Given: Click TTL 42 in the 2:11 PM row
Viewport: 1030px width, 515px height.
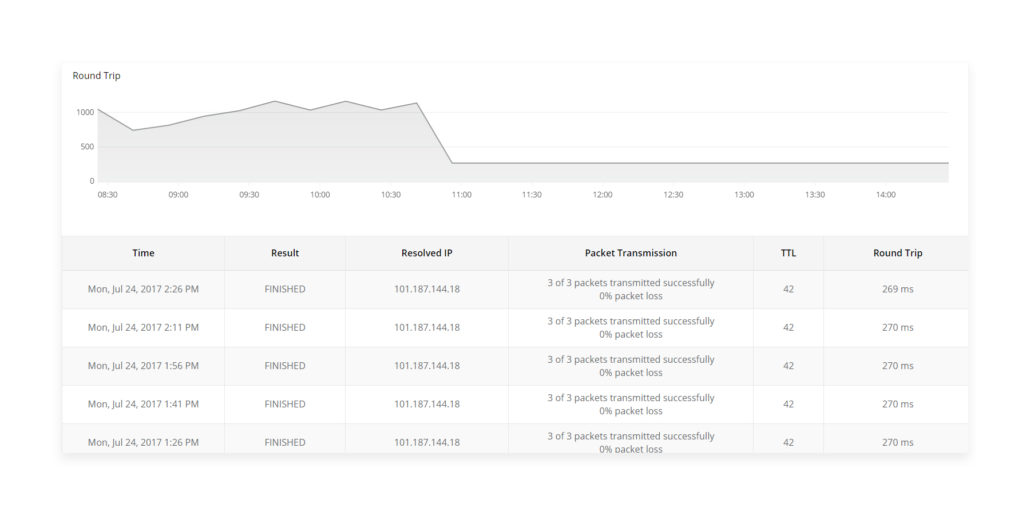Looking at the screenshot, I should 788,327.
